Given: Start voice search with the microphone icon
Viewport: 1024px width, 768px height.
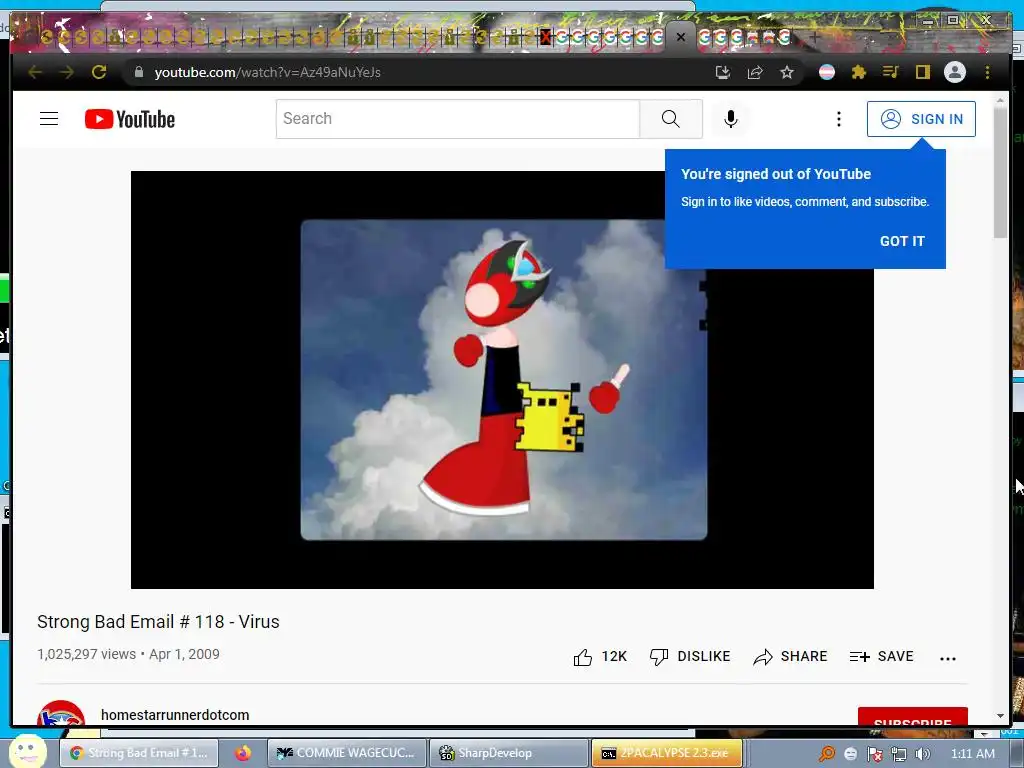Looking at the screenshot, I should 731,119.
